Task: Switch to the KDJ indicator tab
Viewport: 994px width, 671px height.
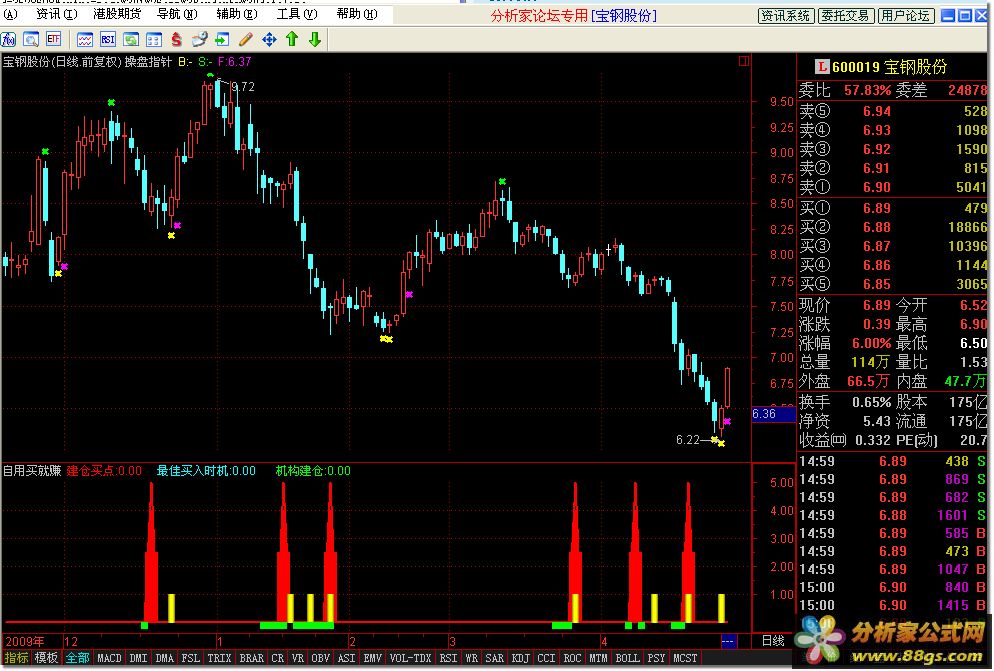Action: click(x=520, y=658)
